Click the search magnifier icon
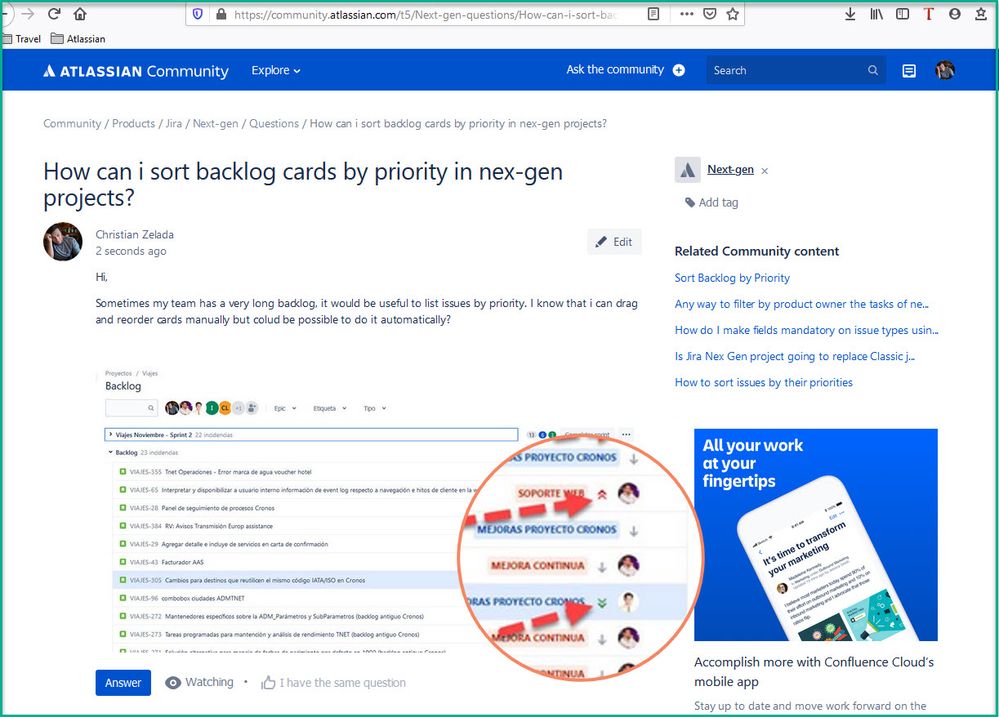Image resolution: width=999 pixels, height=717 pixels. point(873,70)
